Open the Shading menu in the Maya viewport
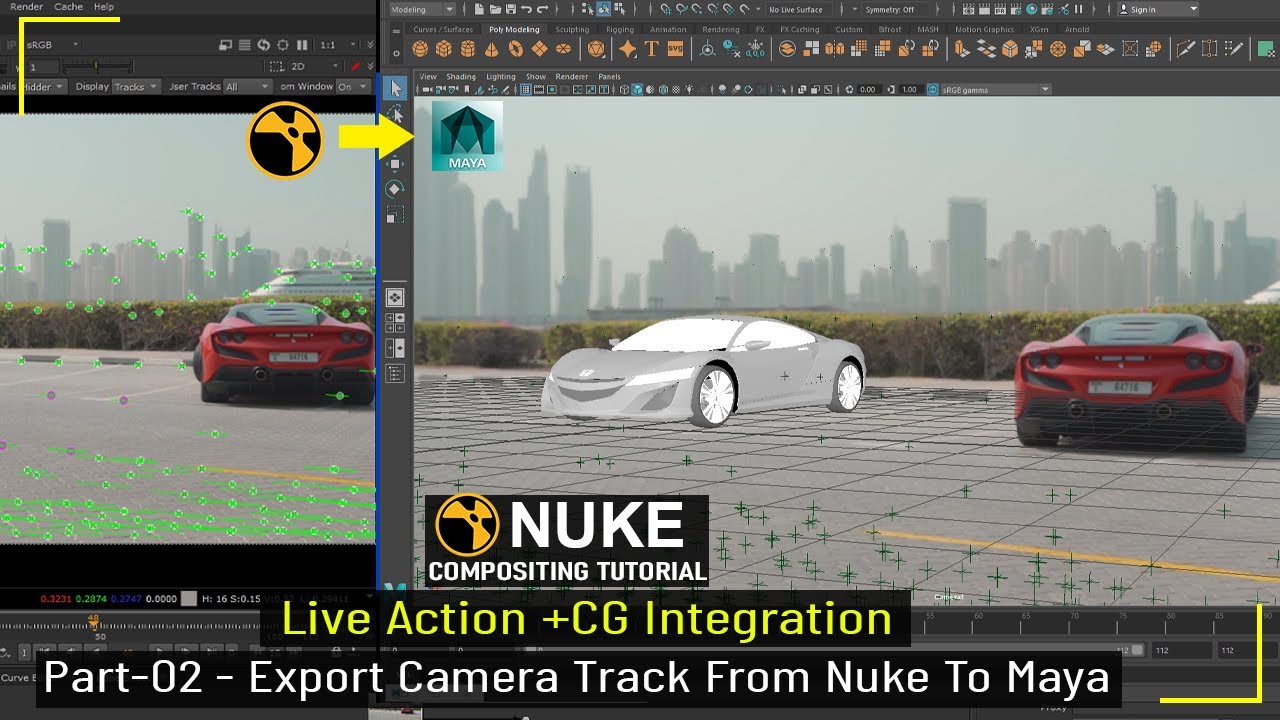 (x=461, y=77)
